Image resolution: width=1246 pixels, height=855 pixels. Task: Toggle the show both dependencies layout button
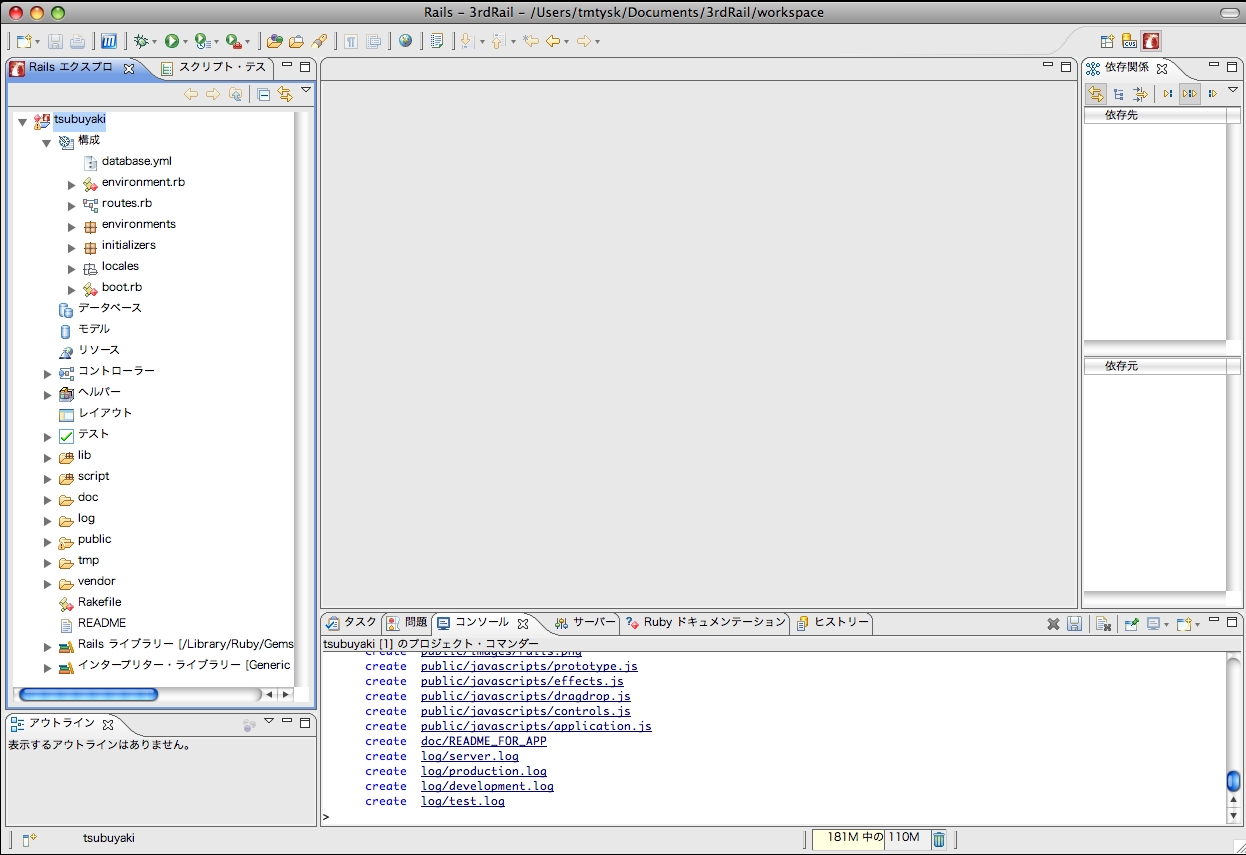1189,93
